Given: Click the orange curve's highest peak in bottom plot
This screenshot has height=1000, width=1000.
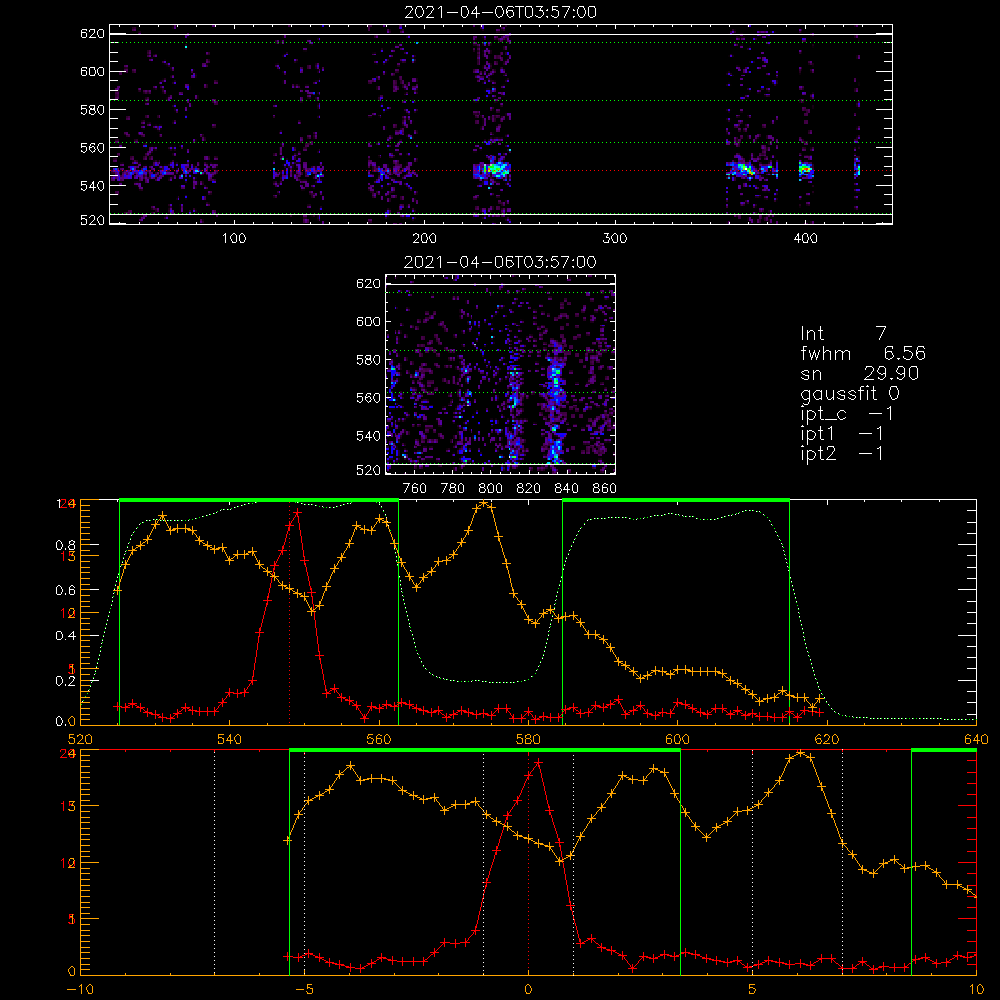Looking at the screenshot, I should coord(802,754).
